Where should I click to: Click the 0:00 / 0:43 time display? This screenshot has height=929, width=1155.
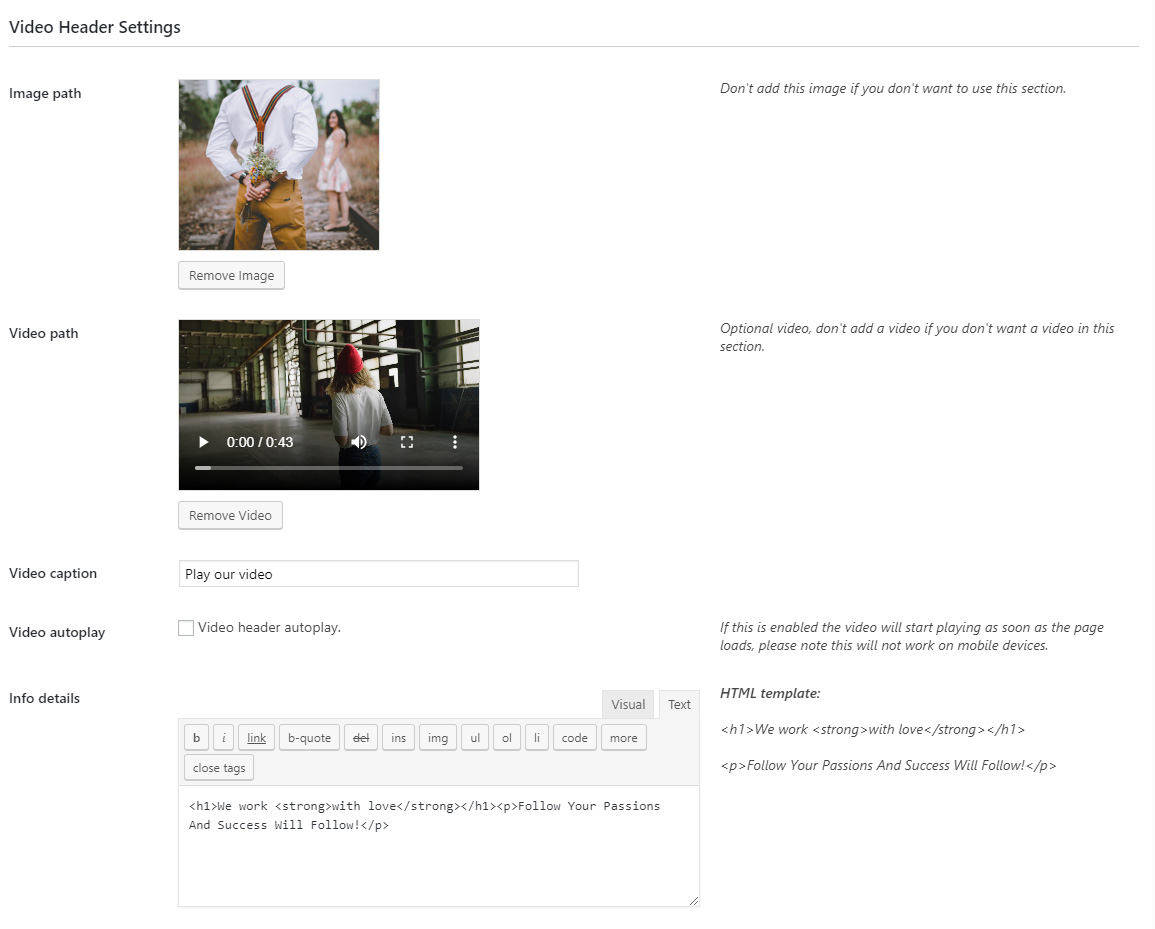259,442
